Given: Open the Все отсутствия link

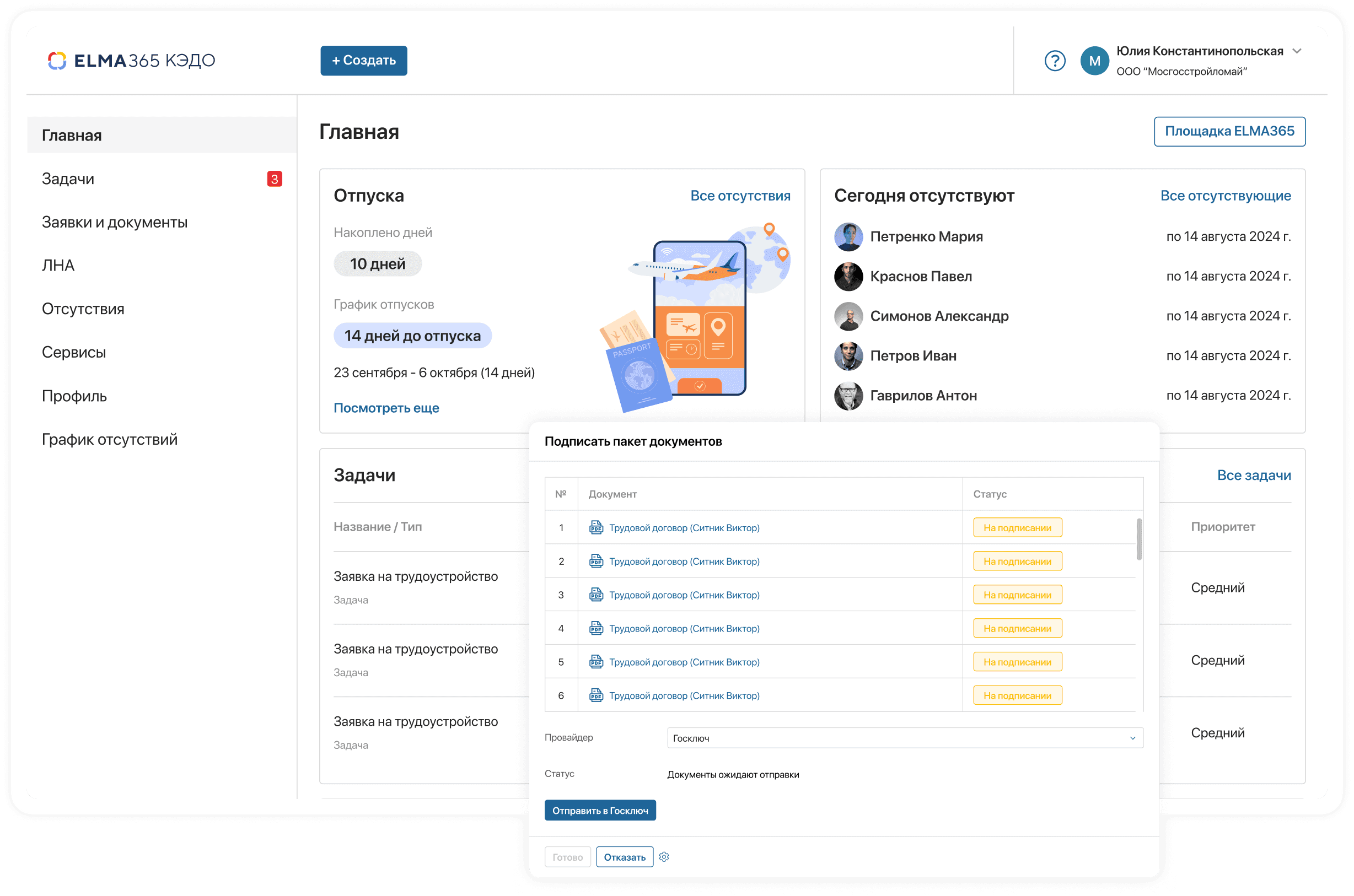Looking at the screenshot, I should [740, 196].
